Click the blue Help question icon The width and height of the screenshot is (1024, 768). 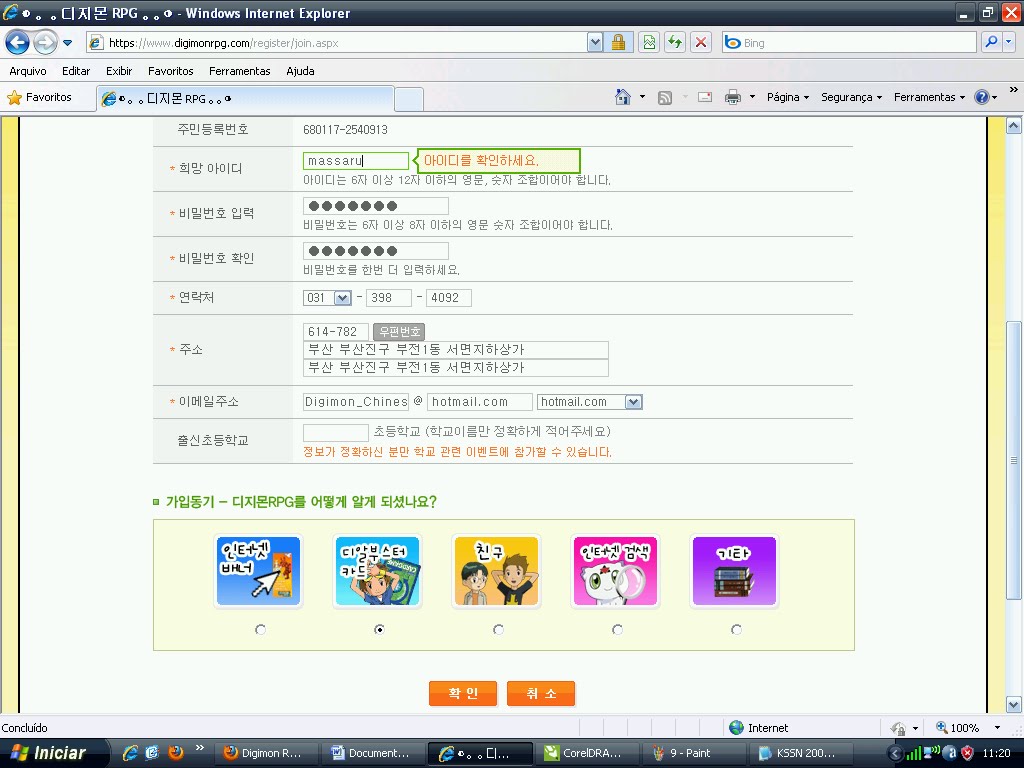981,97
